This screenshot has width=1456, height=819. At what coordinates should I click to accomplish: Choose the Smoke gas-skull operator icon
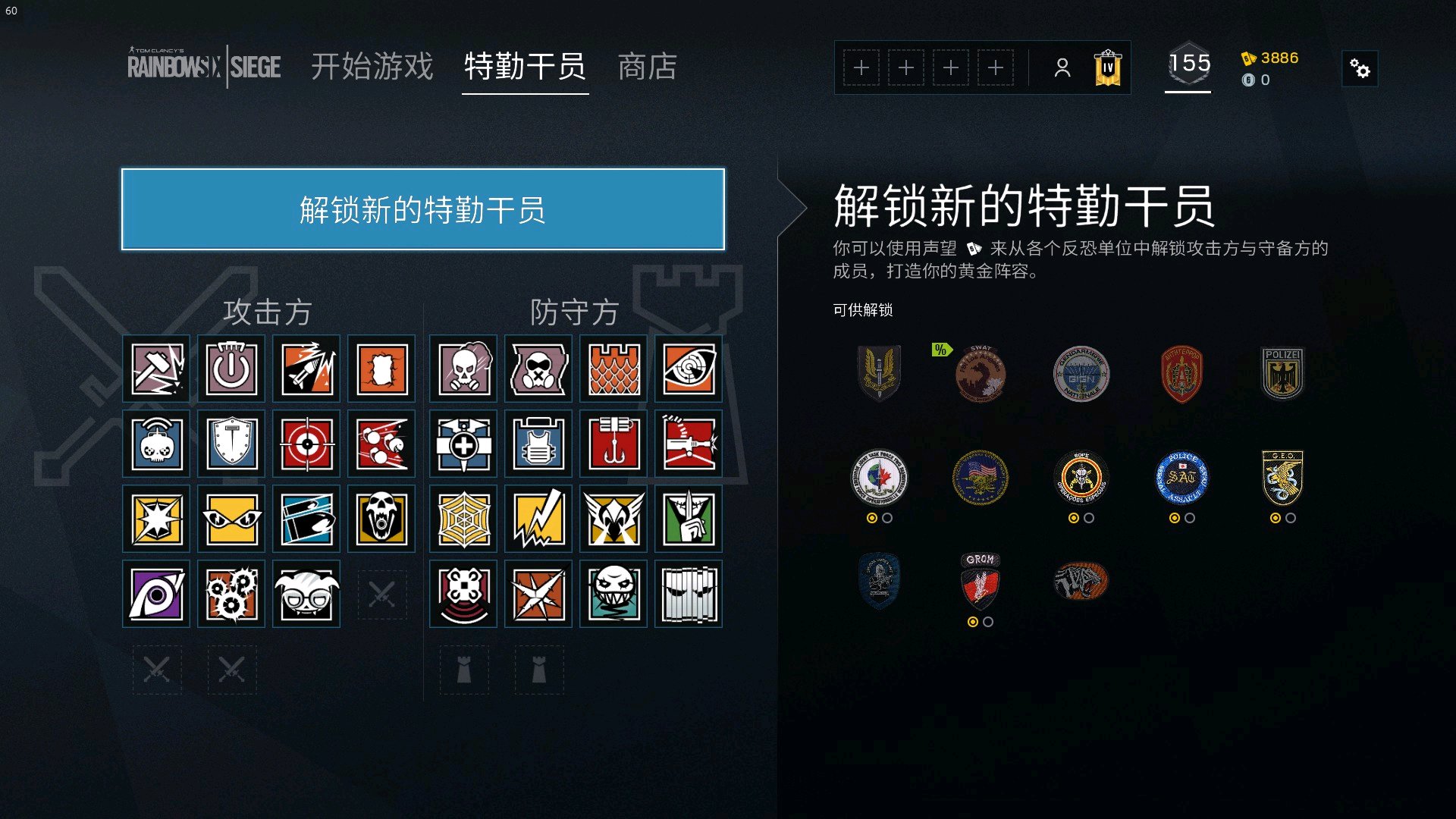pyautogui.click(x=463, y=369)
